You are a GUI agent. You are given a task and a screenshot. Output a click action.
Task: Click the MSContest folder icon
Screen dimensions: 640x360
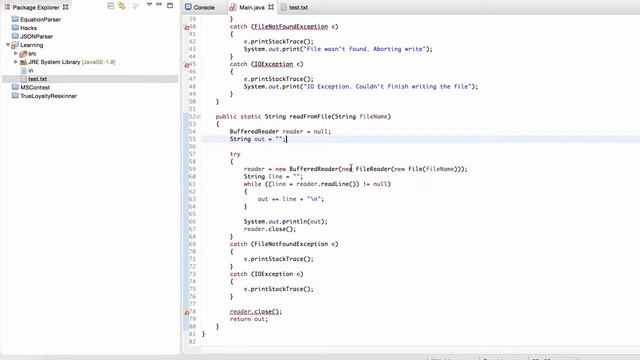click(x=15, y=87)
